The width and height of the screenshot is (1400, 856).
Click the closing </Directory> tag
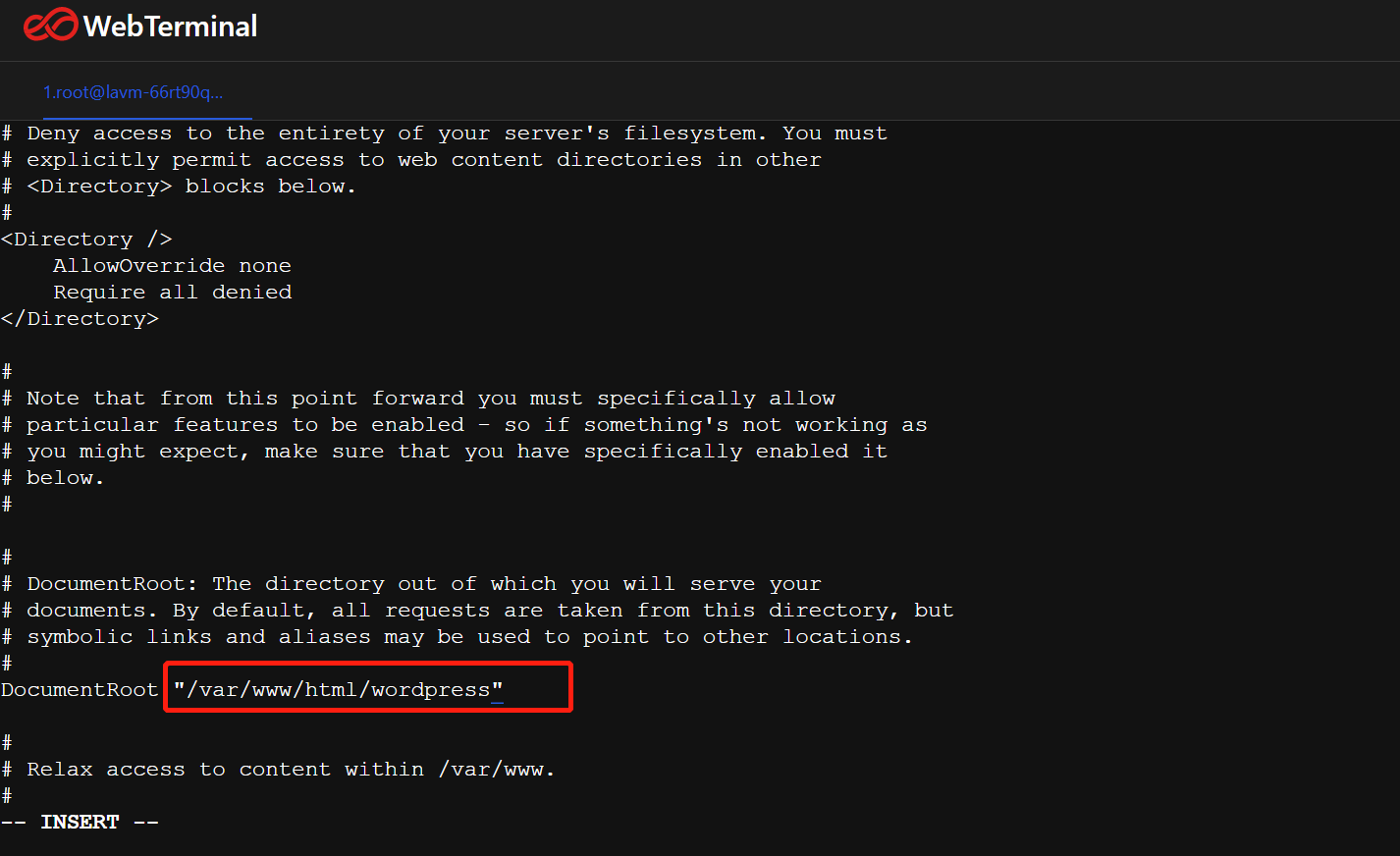pos(80,319)
